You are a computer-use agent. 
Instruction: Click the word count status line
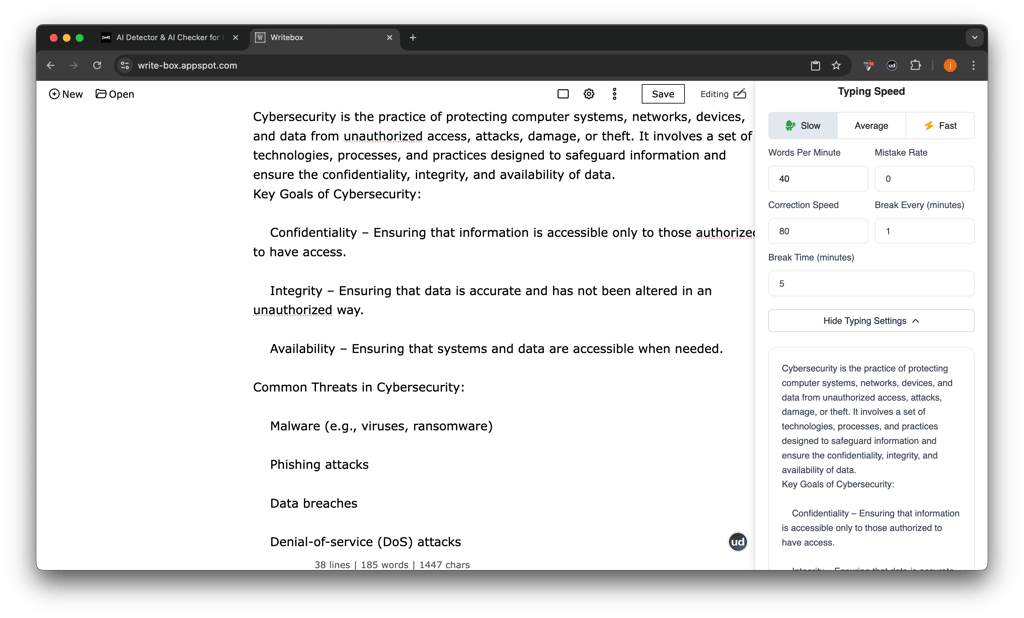[x=392, y=564]
